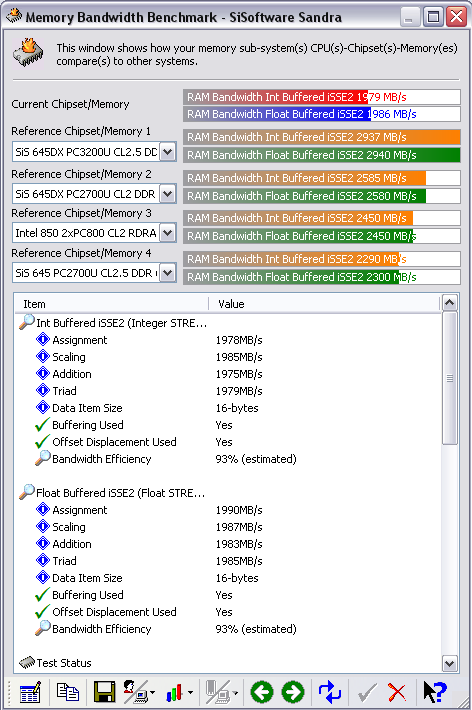Click the Copy to clipboard icon

coord(67,691)
